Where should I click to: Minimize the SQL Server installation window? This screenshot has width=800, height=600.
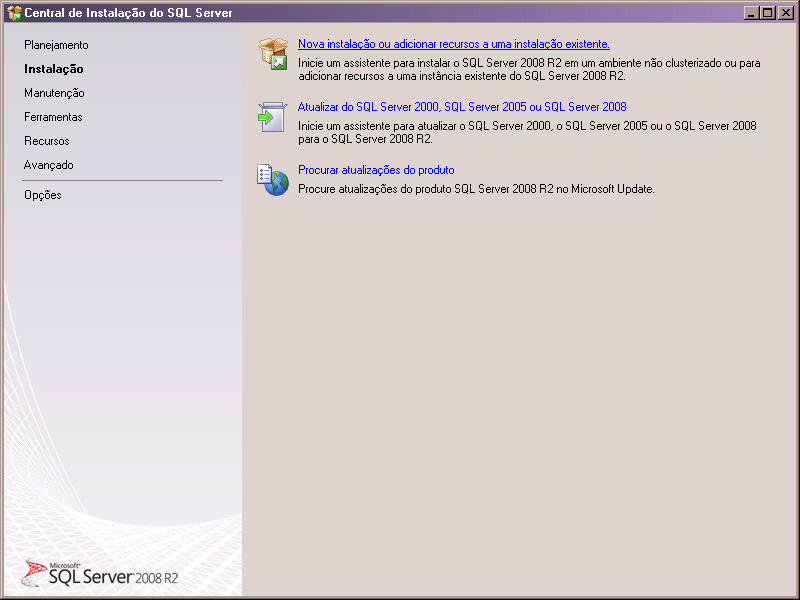coord(751,13)
